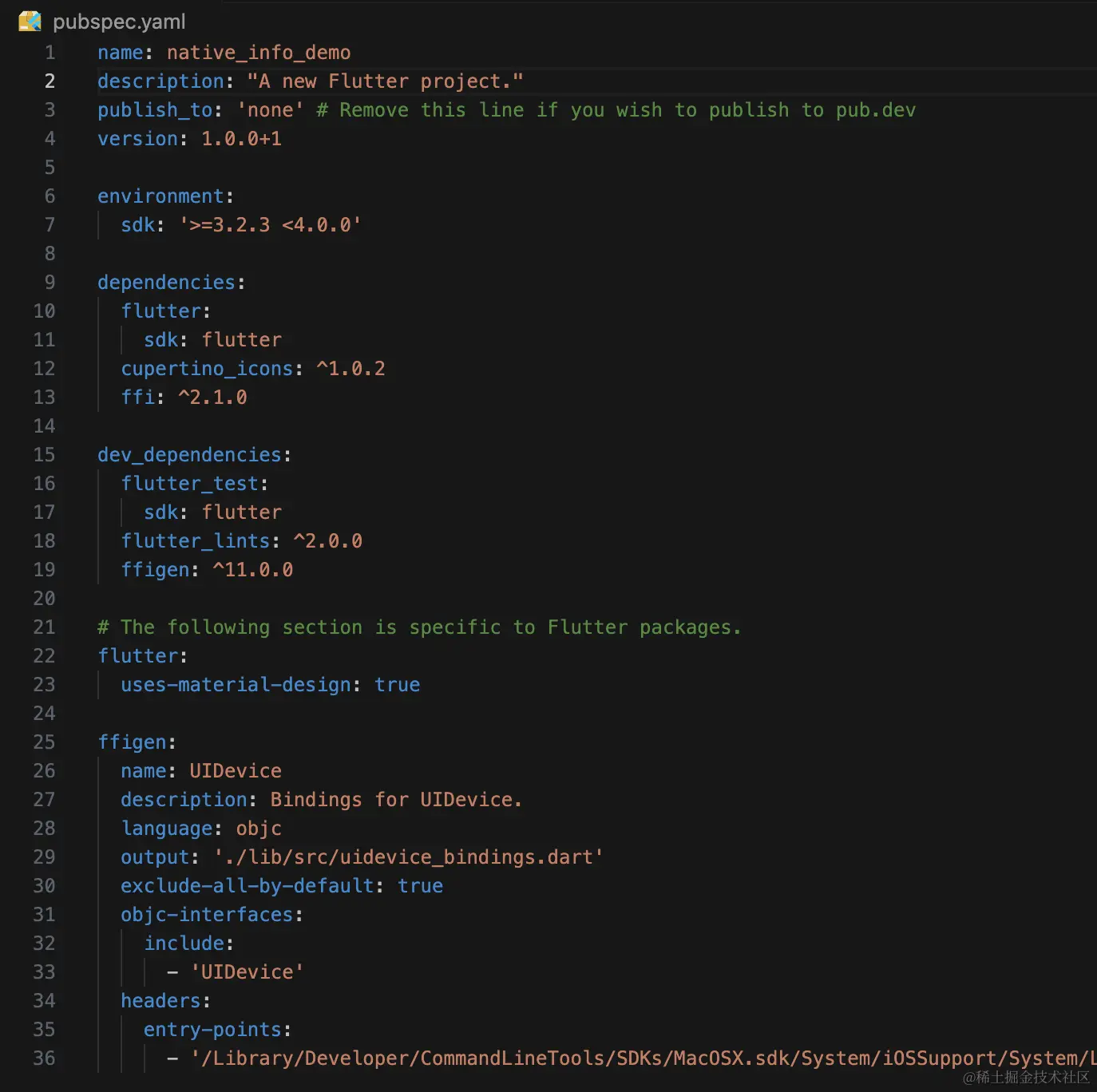This screenshot has width=1097, height=1092.
Task: Click the true value of exclude-all-by-default
Action: (x=420, y=886)
